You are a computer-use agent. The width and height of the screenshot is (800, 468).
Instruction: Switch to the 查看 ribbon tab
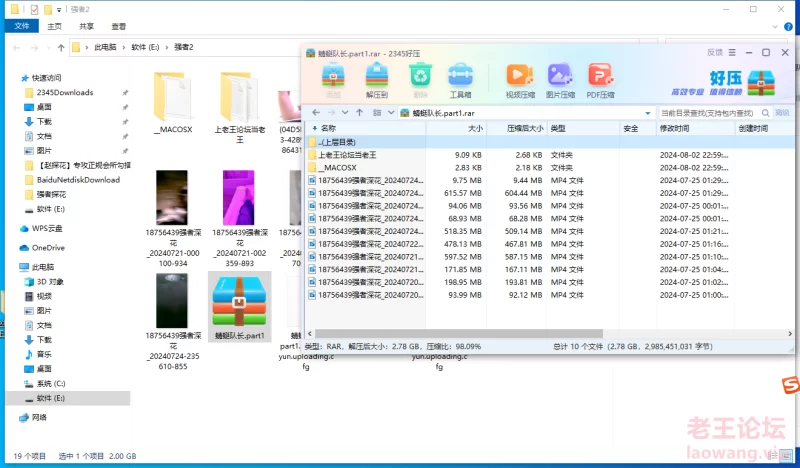point(118,26)
